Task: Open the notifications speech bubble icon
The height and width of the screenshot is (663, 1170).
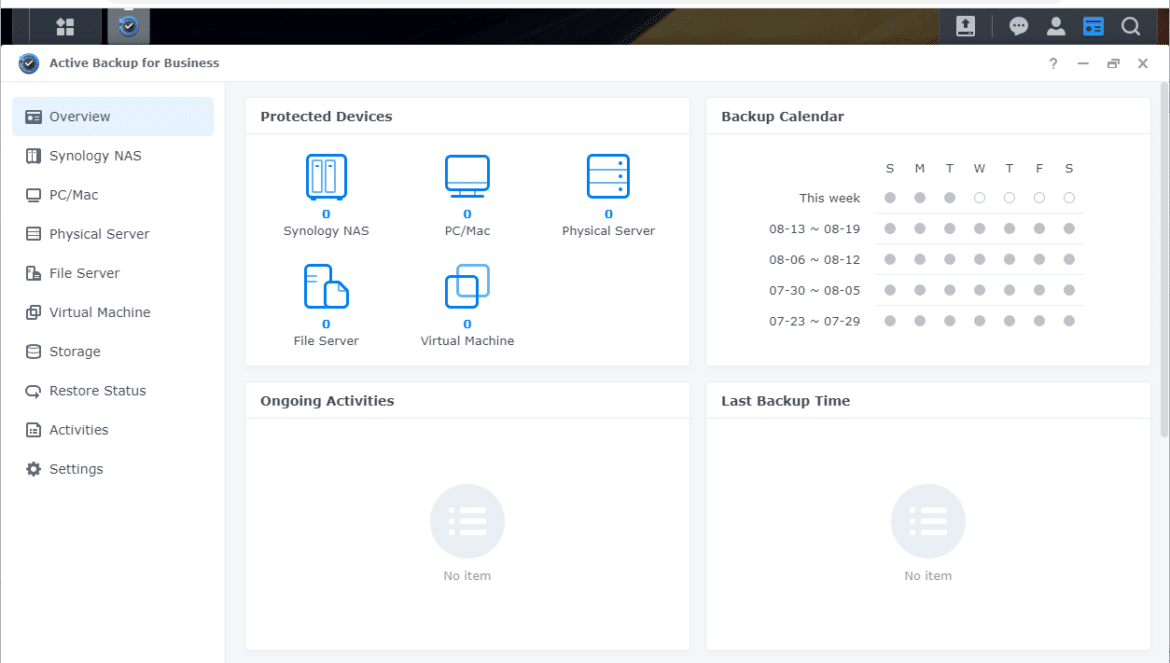Action: click(x=1019, y=27)
